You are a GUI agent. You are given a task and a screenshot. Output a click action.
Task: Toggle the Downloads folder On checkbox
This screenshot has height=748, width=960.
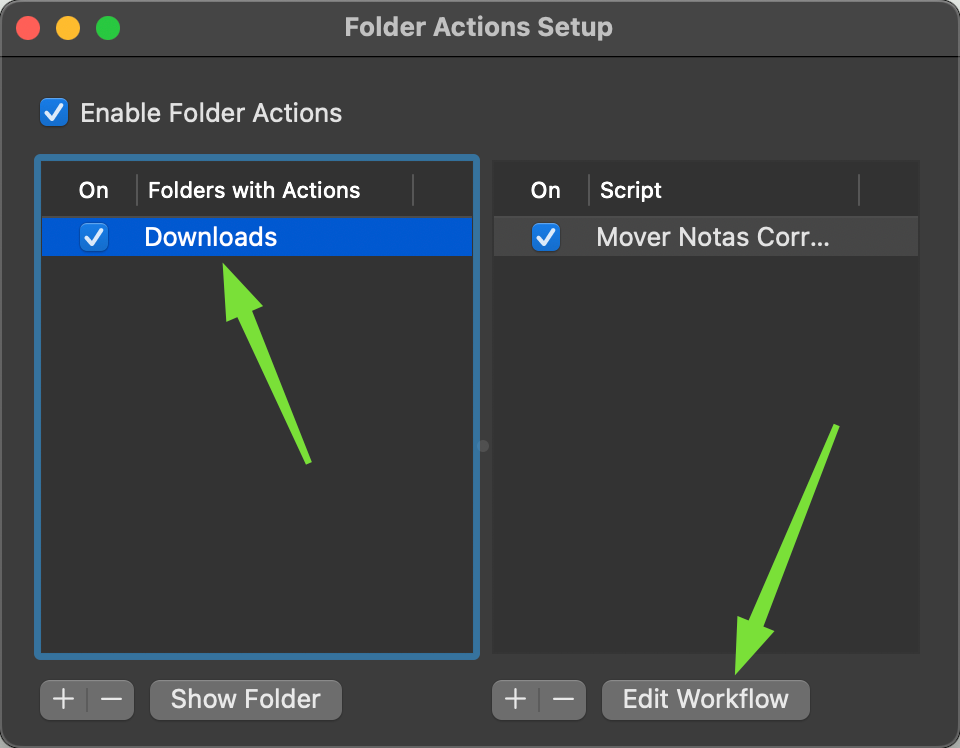click(x=94, y=237)
